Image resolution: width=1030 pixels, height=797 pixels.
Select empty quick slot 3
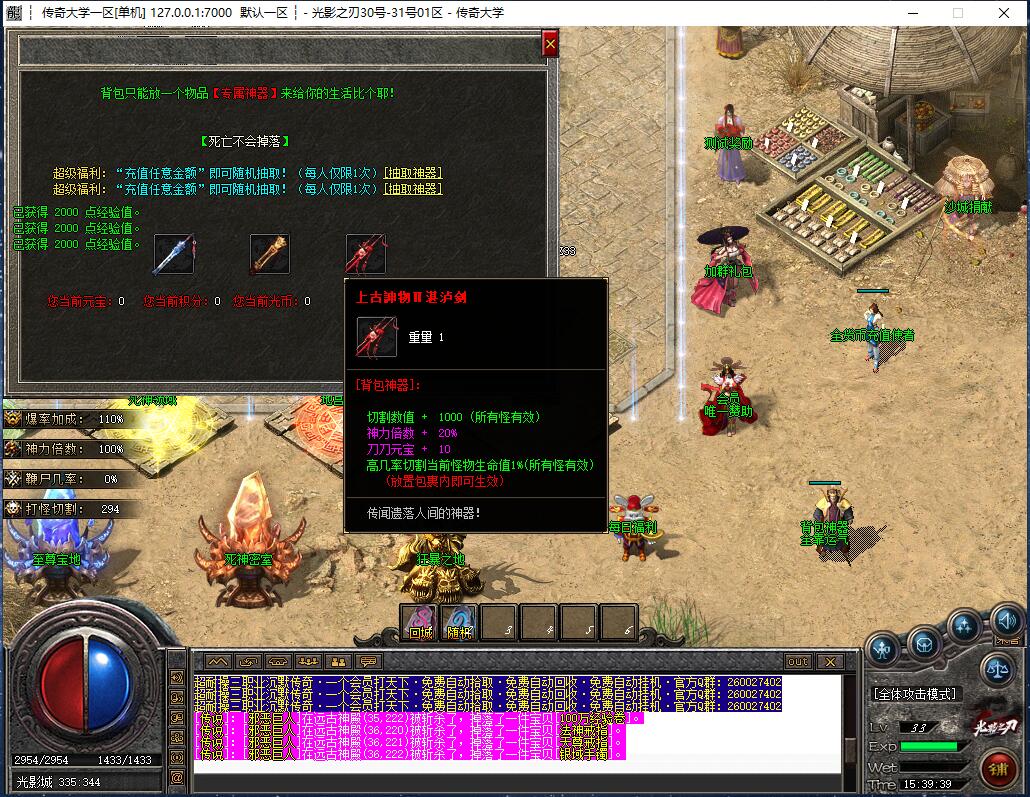tap(499, 622)
